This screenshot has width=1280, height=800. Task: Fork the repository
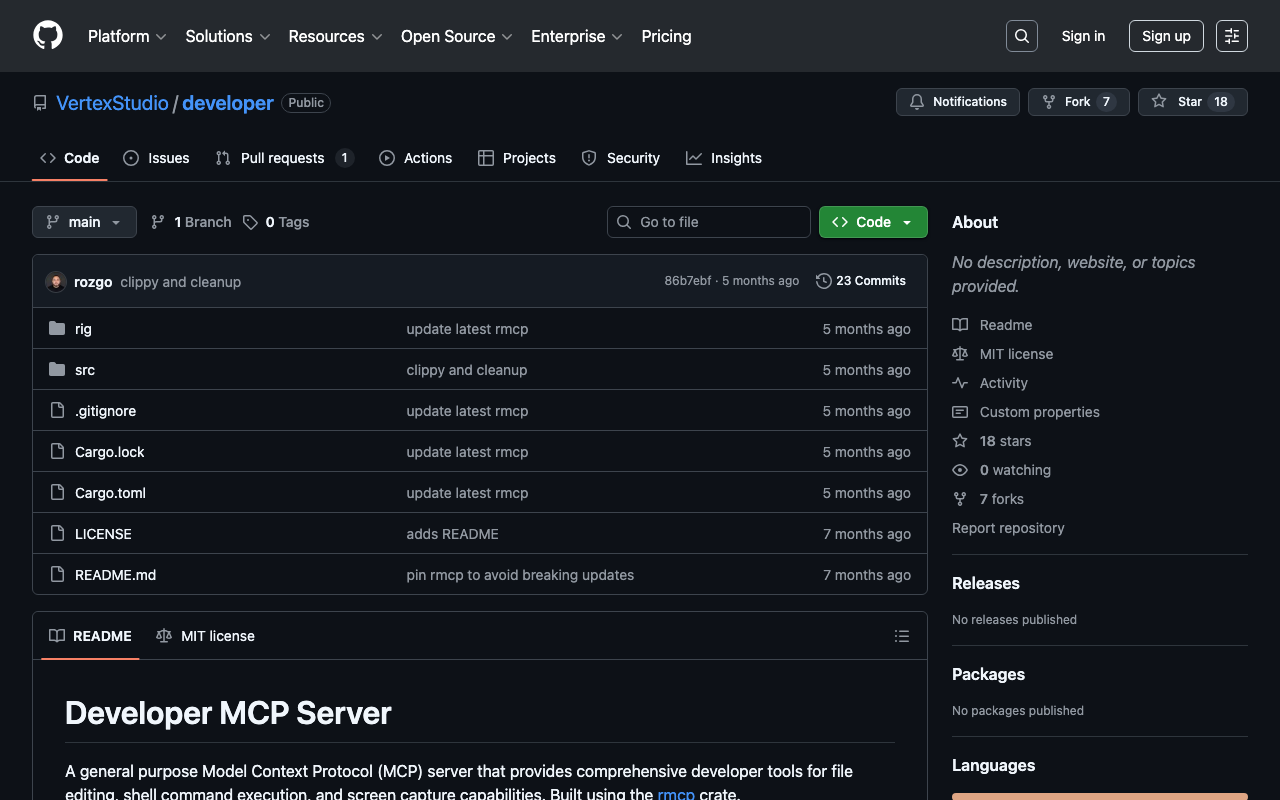(x=1078, y=102)
